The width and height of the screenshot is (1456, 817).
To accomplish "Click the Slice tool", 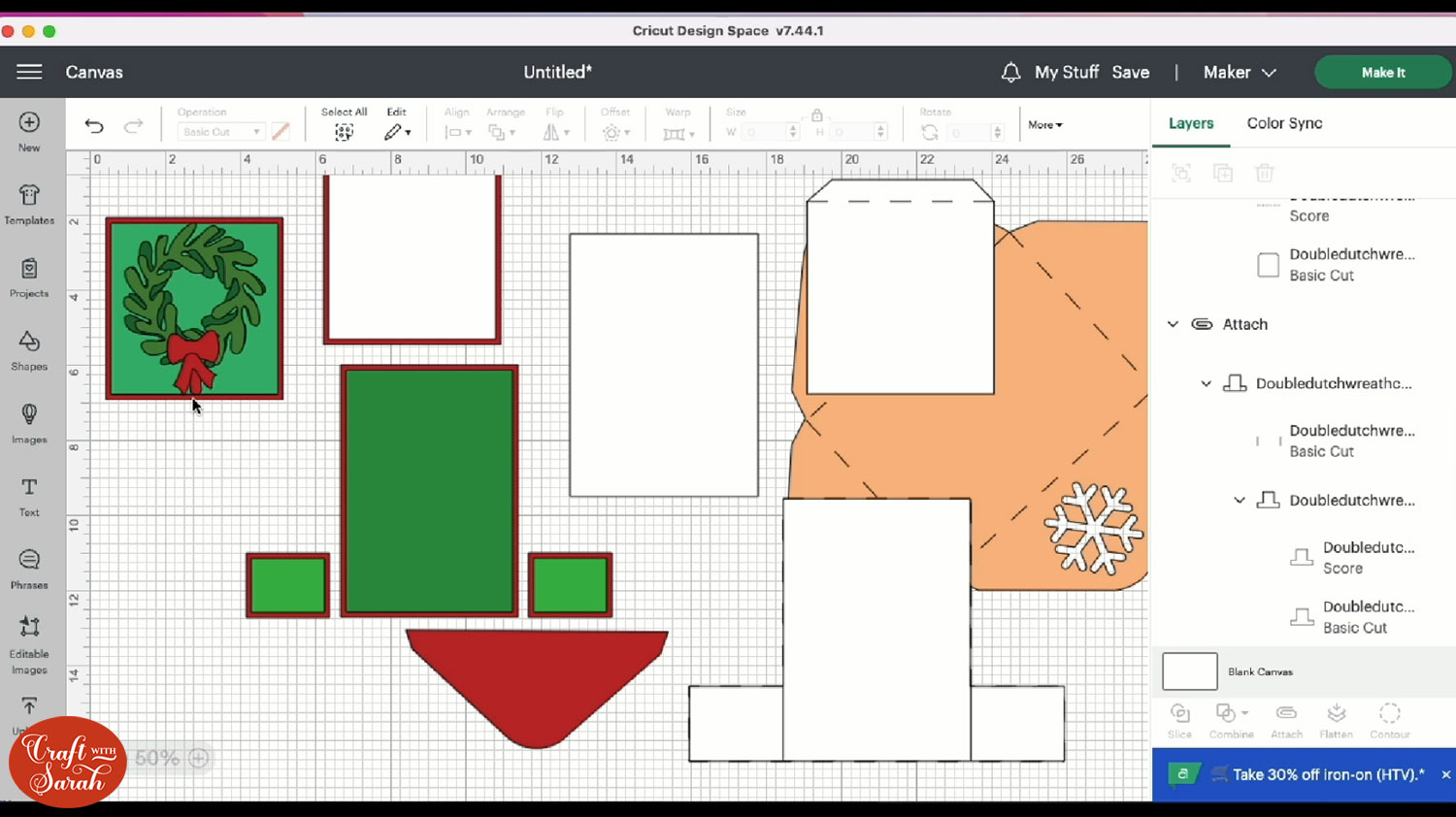I will (x=1180, y=721).
